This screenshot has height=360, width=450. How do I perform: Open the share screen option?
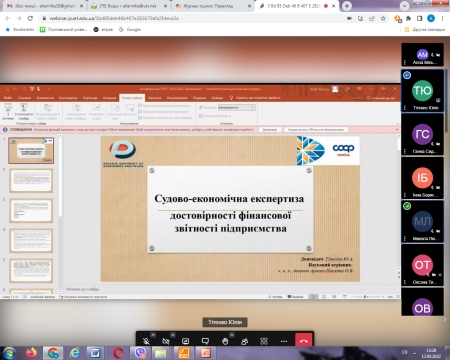click(185, 341)
